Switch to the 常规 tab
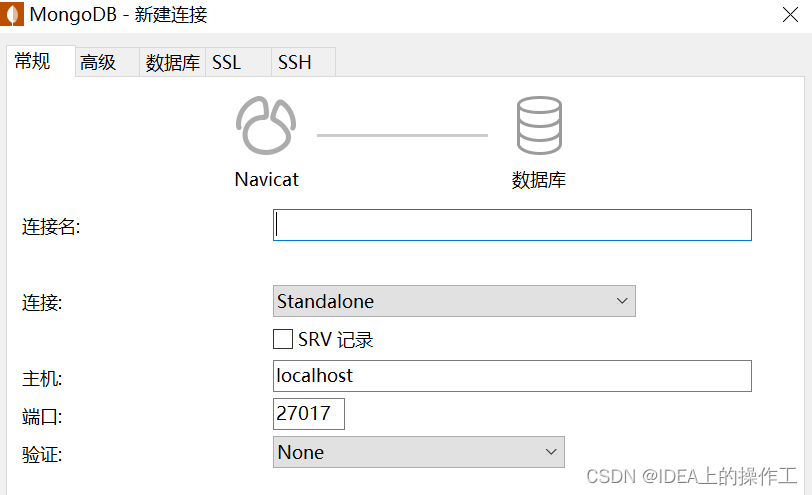Image resolution: width=812 pixels, height=495 pixels. (x=40, y=61)
